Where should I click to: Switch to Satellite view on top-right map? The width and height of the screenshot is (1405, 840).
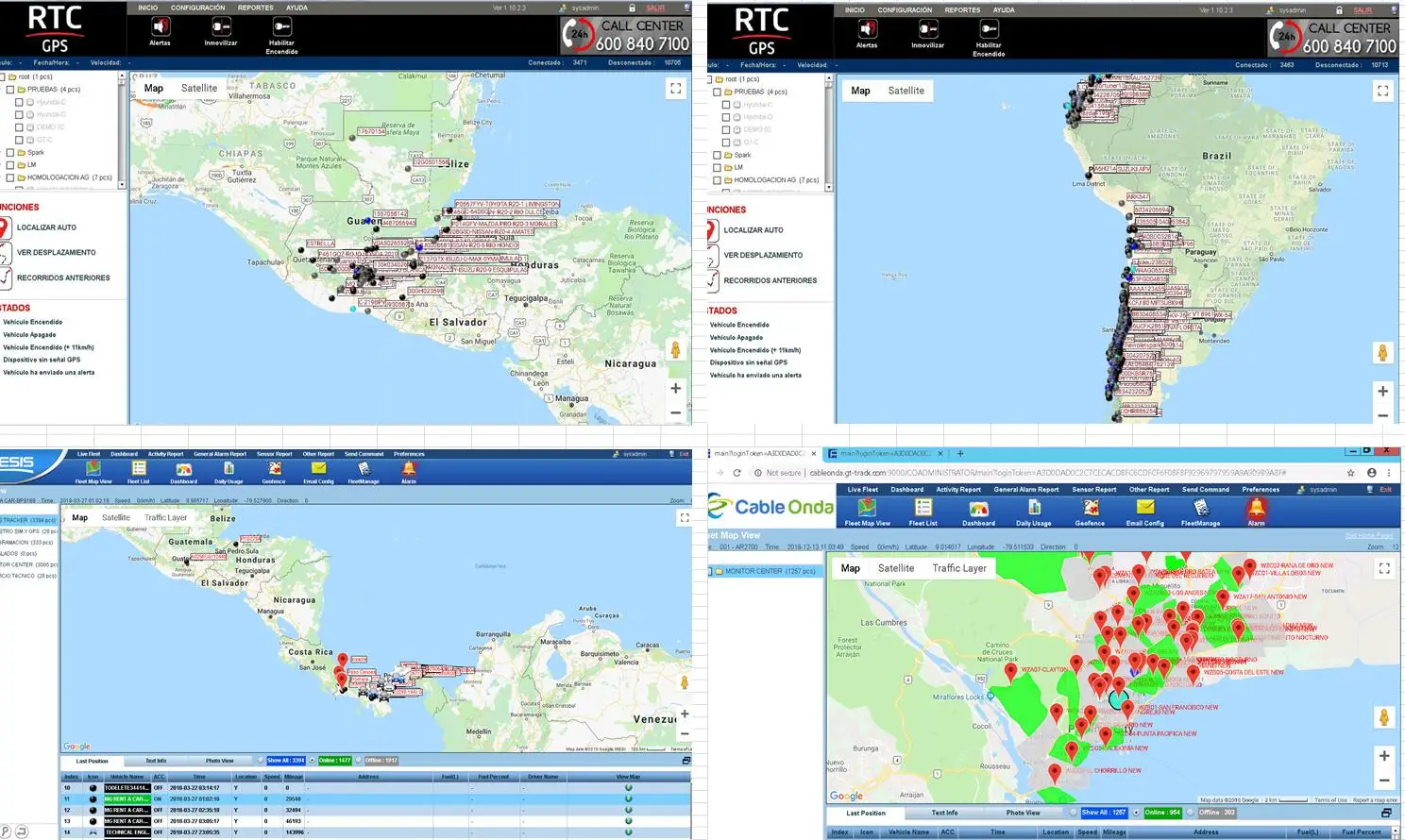(x=906, y=91)
